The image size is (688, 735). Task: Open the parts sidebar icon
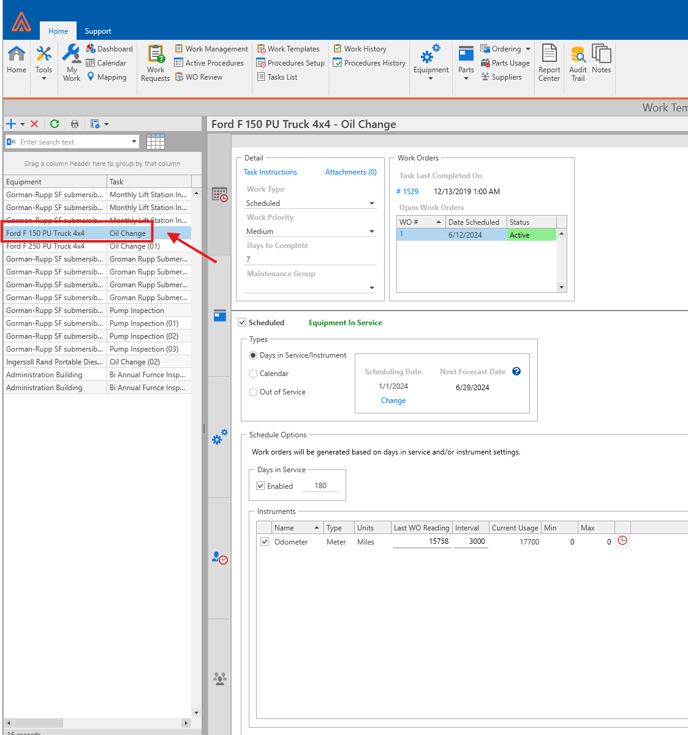(220, 315)
